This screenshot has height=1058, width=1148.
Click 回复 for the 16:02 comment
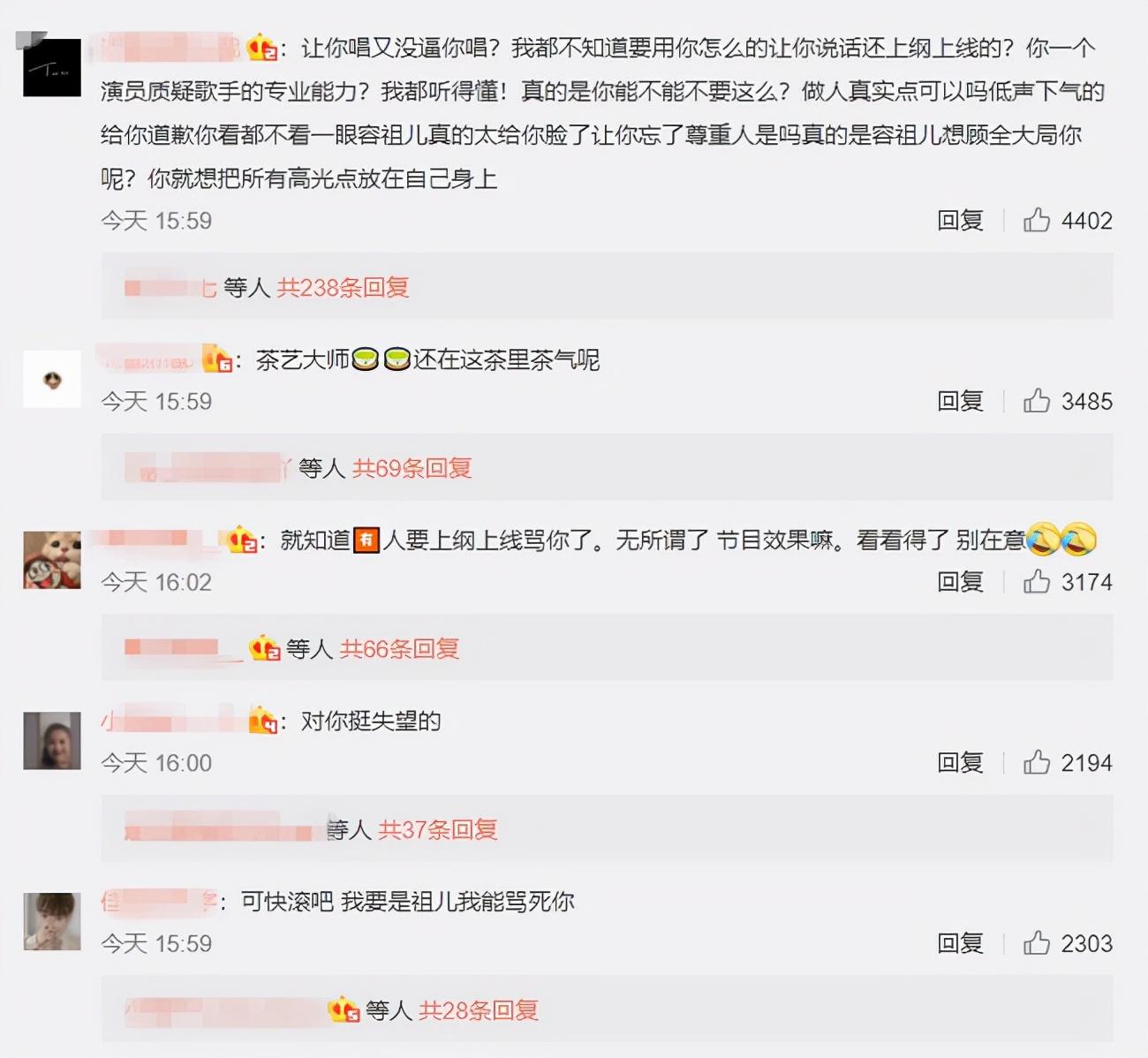pyautogui.click(x=960, y=581)
